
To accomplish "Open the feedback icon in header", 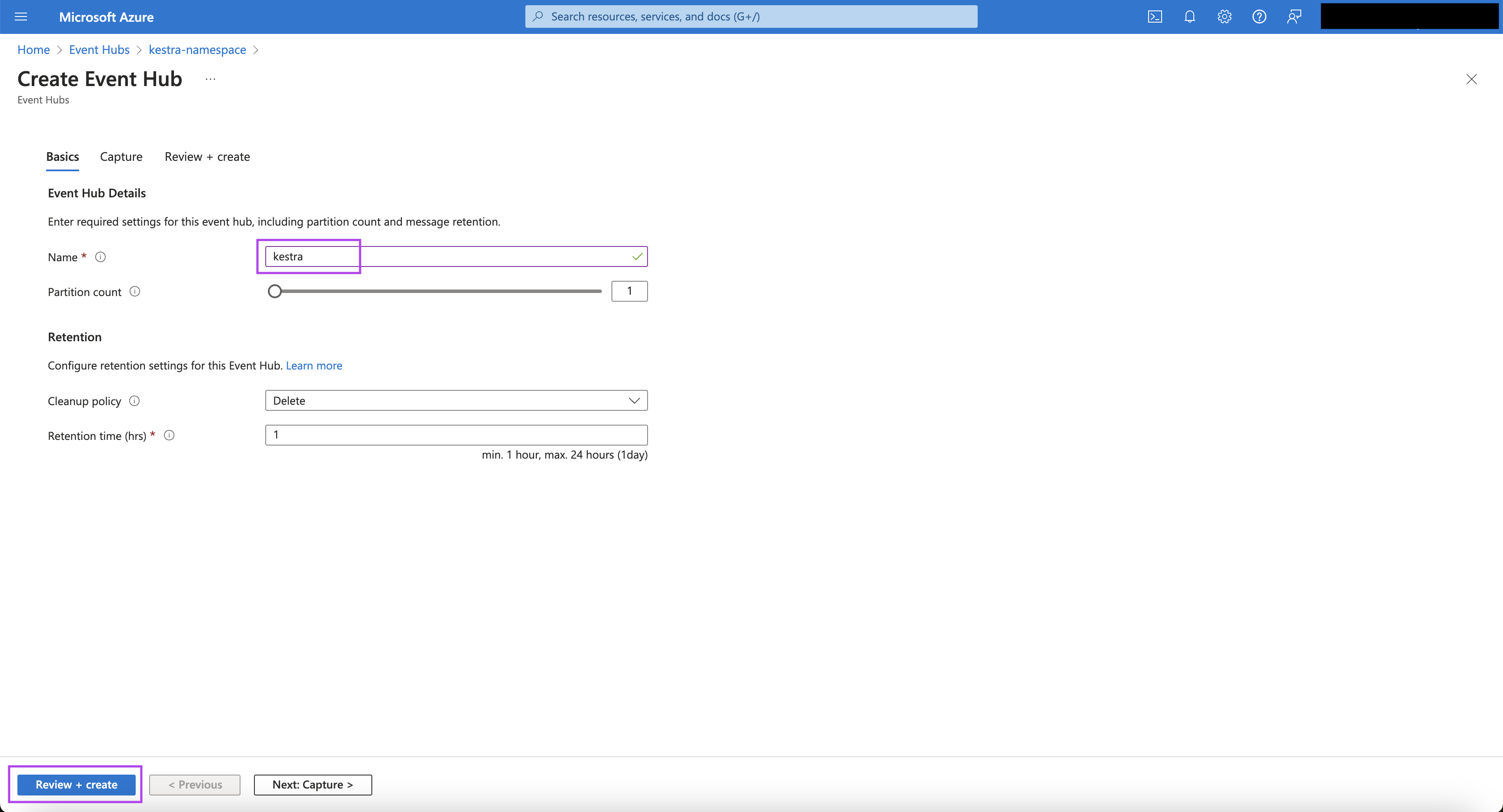I will click(1293, 17).
